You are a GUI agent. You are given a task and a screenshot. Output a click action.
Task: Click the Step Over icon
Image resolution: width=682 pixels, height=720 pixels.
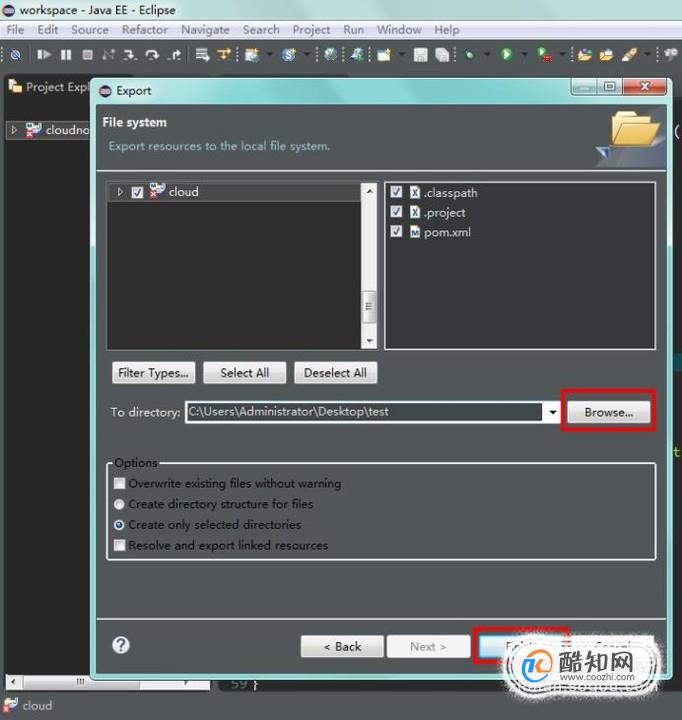click(152, 55)
